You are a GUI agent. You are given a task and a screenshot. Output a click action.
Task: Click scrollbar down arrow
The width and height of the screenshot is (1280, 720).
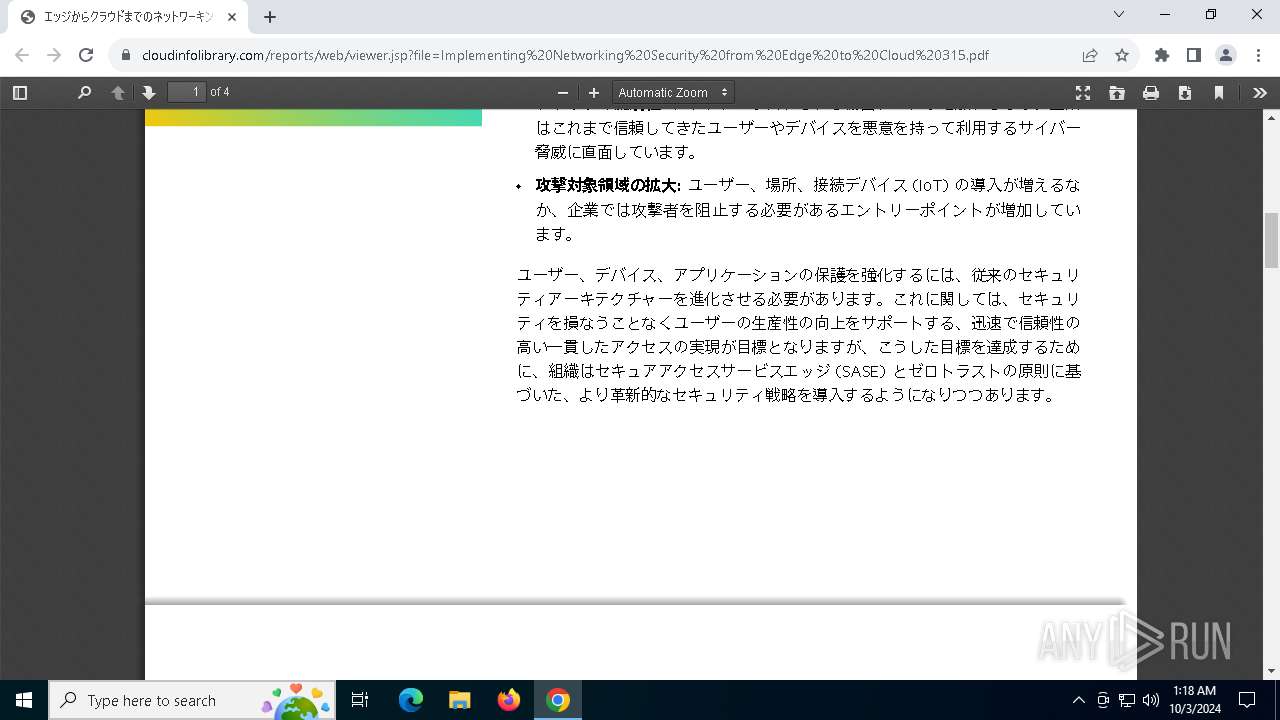(x=1271, y=671)
